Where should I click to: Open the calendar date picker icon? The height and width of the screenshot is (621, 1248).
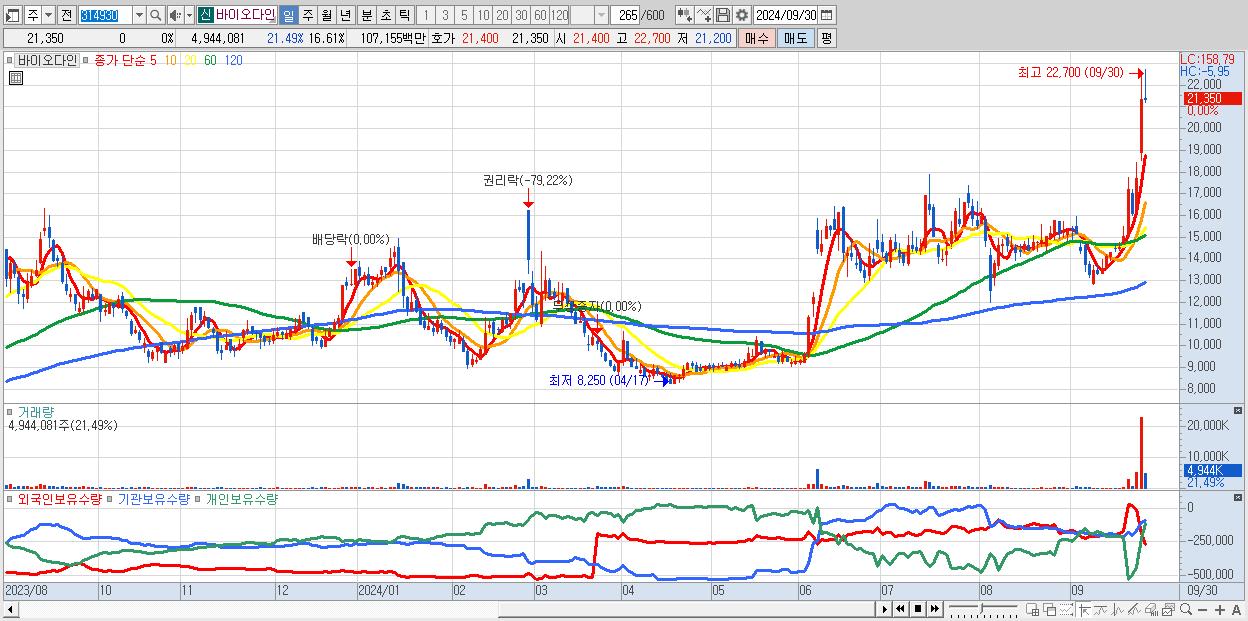(826, 15)
